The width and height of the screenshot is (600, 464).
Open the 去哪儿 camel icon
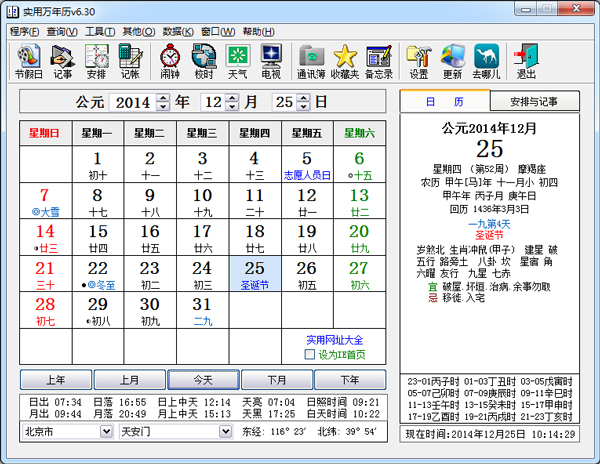click(486, 61)
